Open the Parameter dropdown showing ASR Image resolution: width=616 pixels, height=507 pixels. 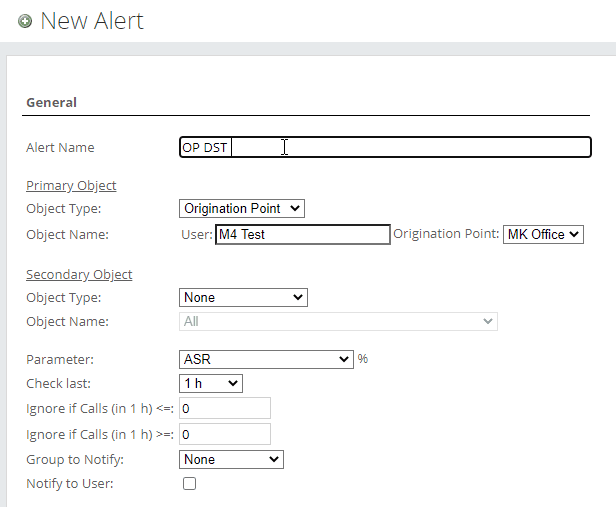[266, 359]
